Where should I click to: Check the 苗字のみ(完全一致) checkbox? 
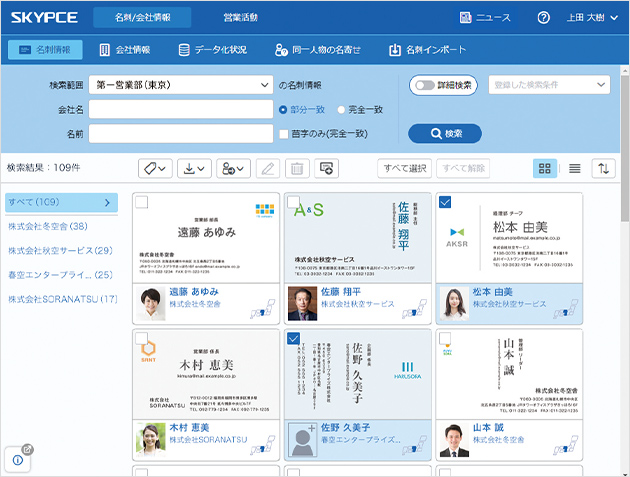tap(284, 134)
